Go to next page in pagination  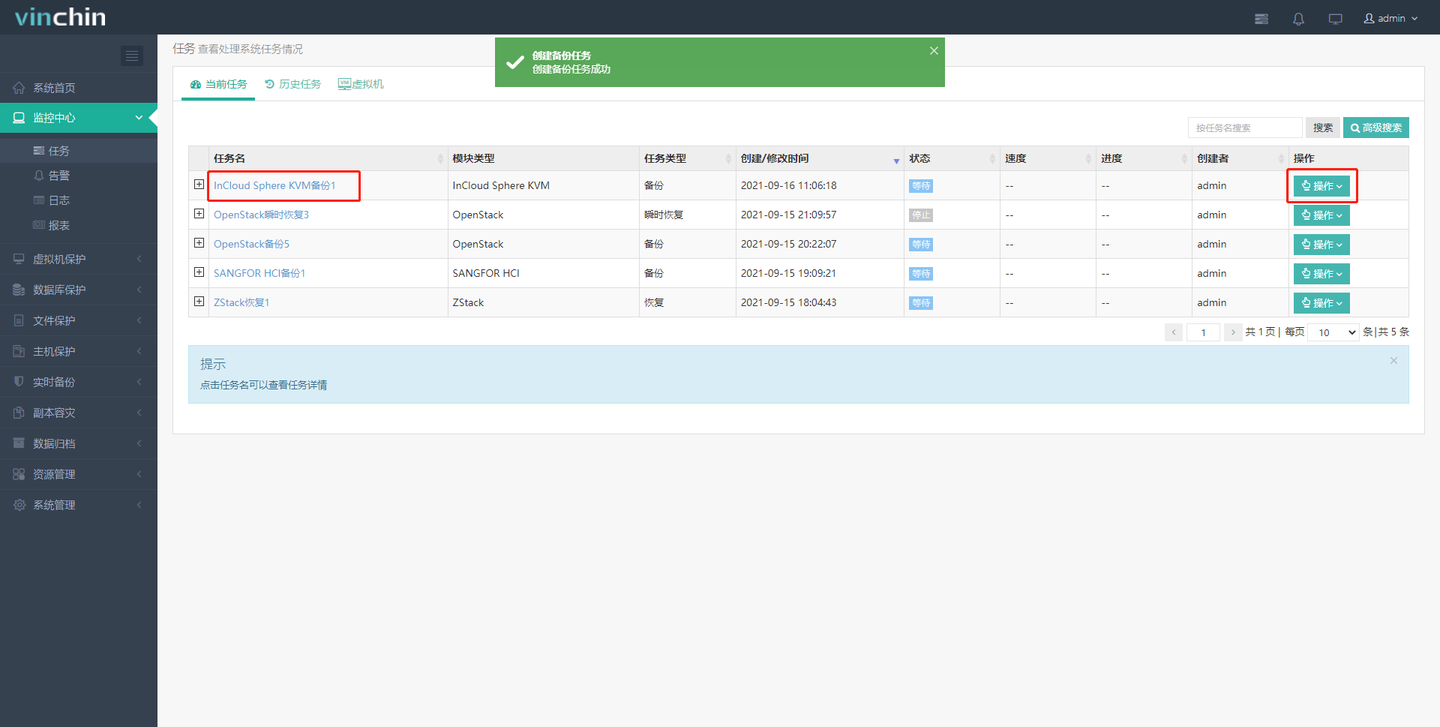tap(1232, 332)
